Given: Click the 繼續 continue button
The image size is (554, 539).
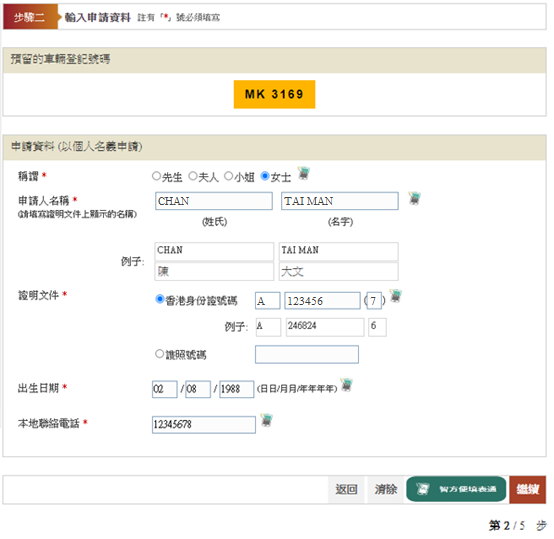Looking at the screenshot, I should [528, 490].
